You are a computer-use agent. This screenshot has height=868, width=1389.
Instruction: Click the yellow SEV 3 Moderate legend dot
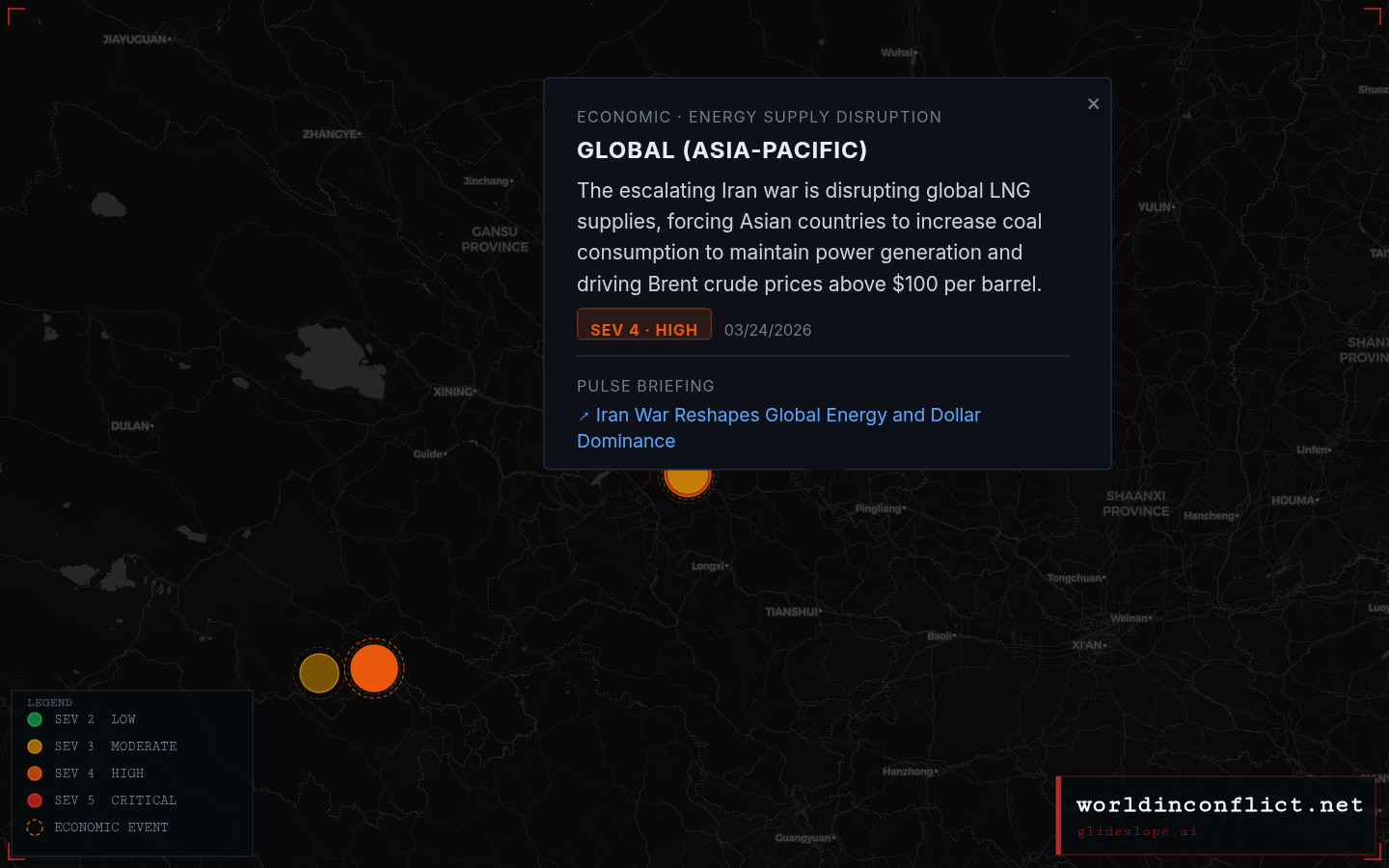tap(35, 746)
